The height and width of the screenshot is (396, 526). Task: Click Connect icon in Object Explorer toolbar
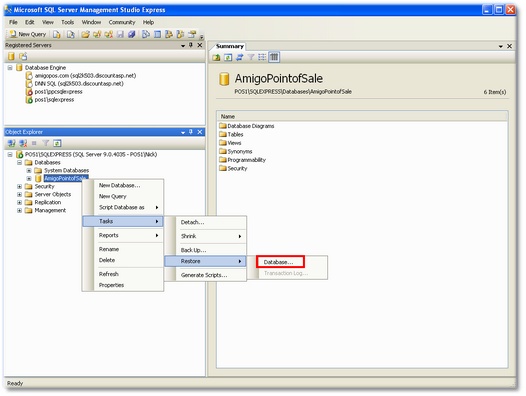pos(12,143)
